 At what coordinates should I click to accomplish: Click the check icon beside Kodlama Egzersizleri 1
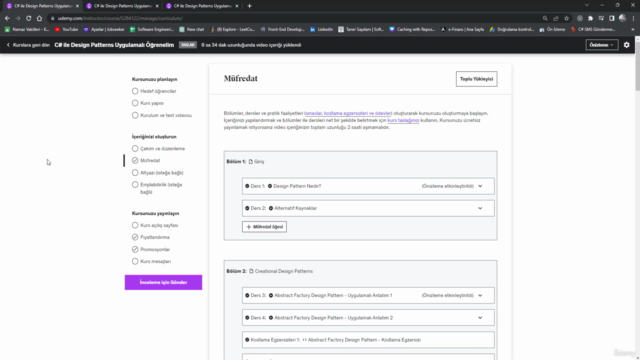[x=247, y=340]
